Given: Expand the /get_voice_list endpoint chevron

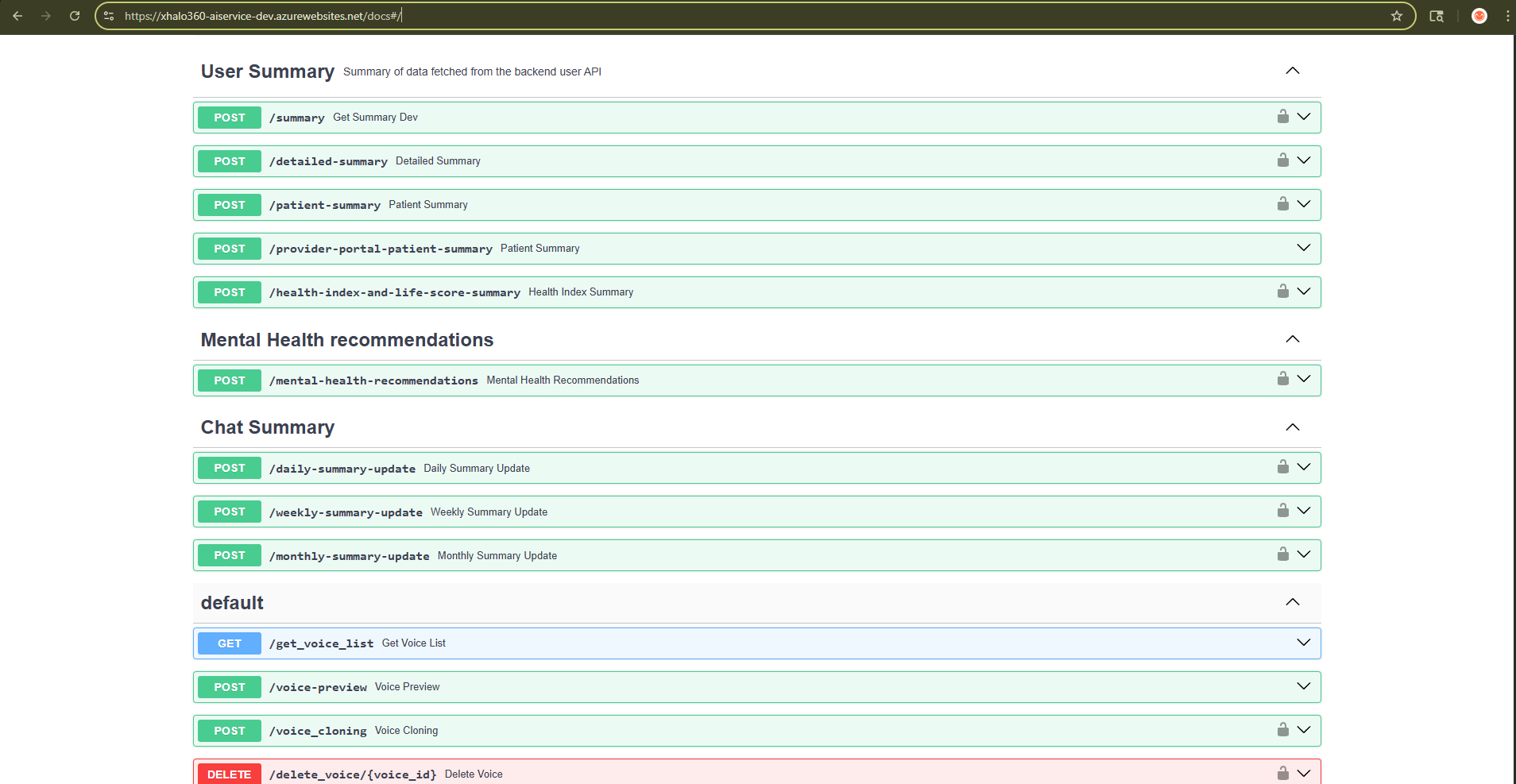Looking at the screenshot, I should pyautogui.click(x=1303, y=643).
